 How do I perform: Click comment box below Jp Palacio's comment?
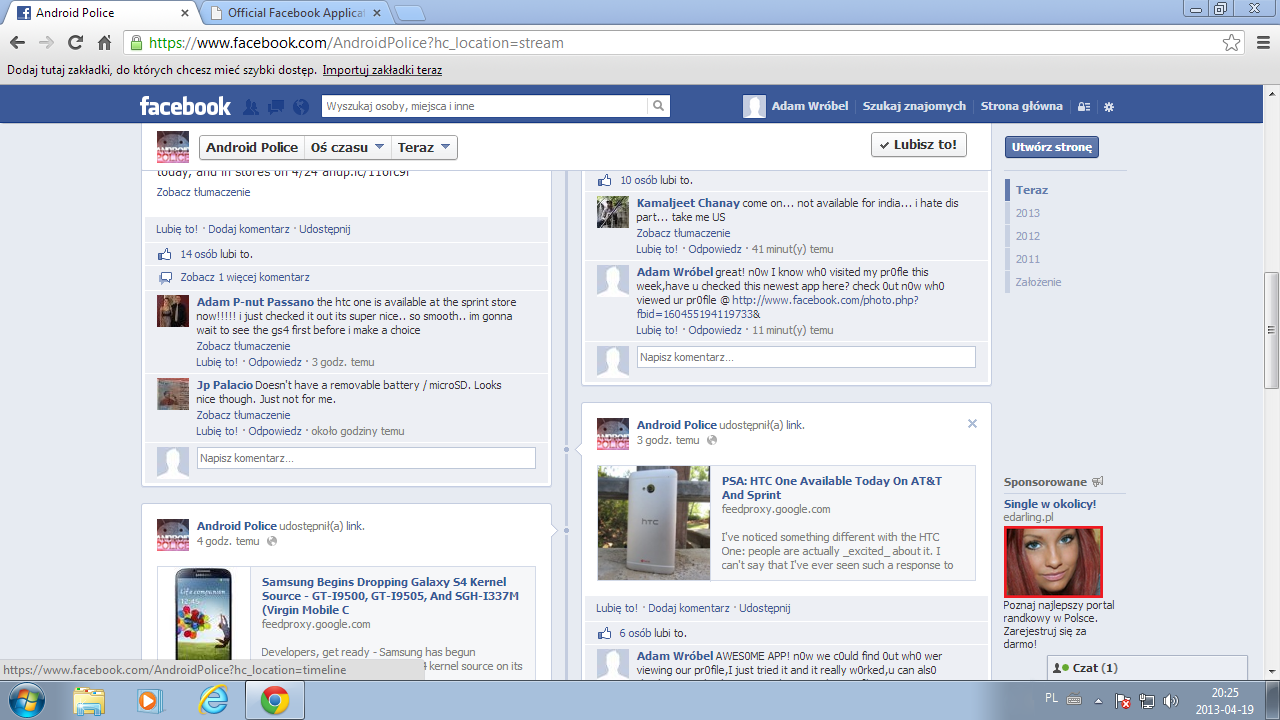pyautogui.click(x=366, y=458)
